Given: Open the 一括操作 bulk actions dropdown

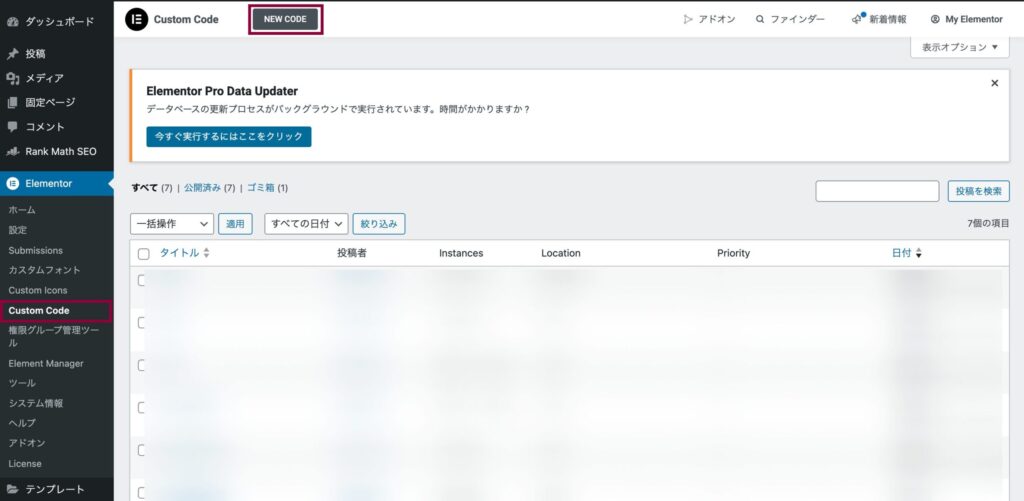Looking at the screenshot, I should pyautogui.click(x=172, y=223).
